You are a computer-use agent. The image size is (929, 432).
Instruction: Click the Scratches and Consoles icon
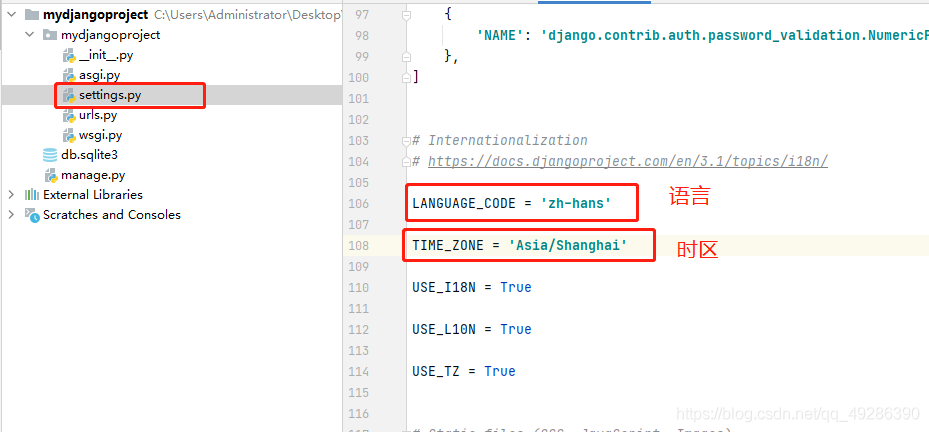coord(32,215)
